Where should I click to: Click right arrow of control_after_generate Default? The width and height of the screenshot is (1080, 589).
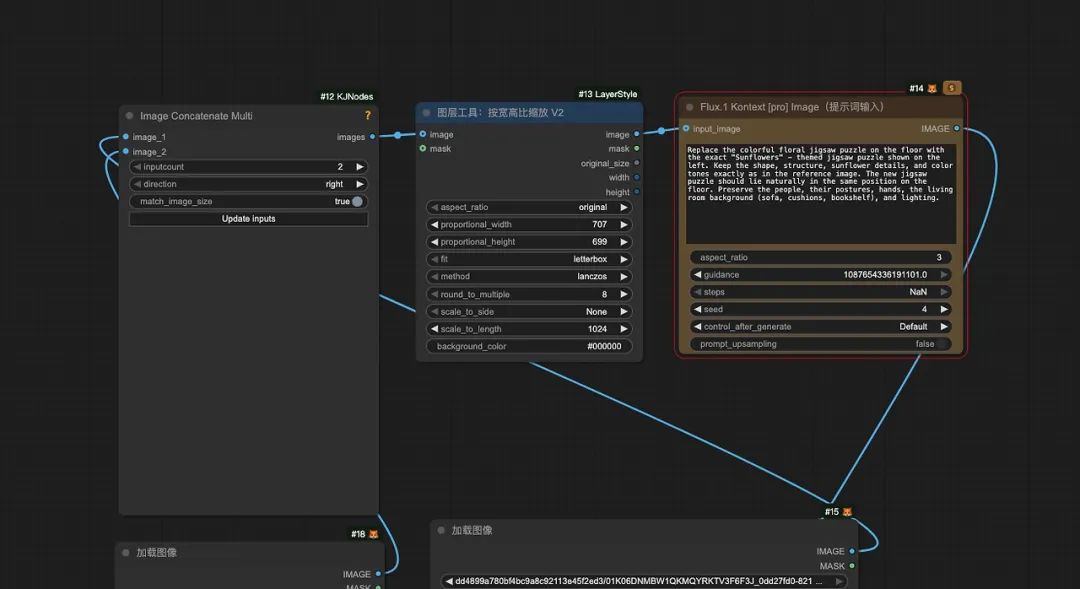click(x=944, y=327)
